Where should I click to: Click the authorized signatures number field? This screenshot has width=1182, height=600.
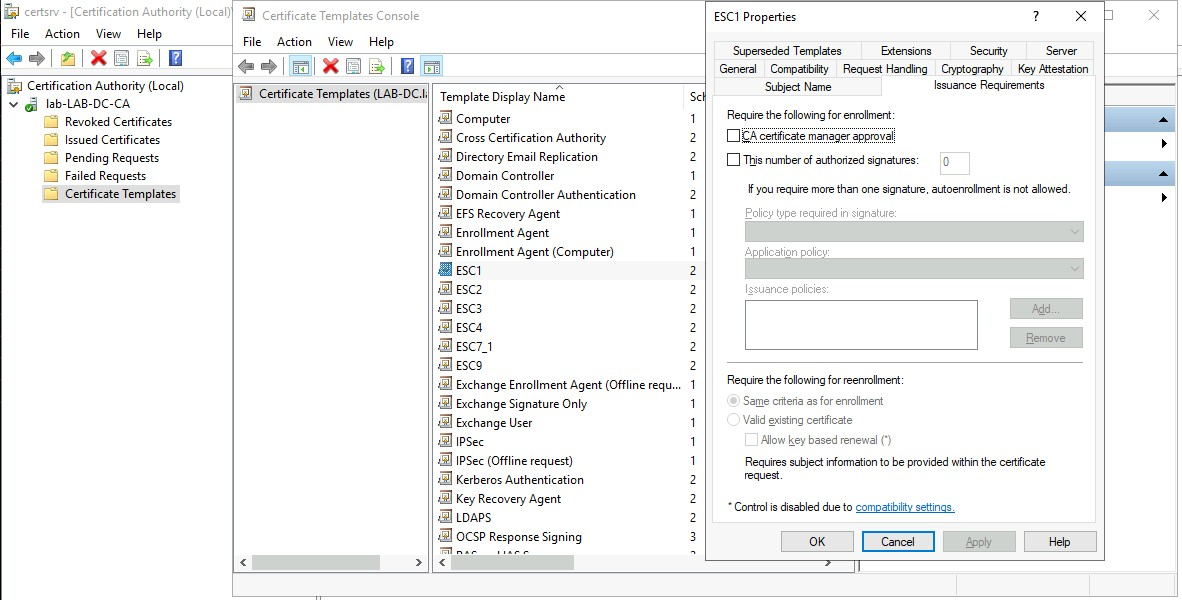click(954, 163)
